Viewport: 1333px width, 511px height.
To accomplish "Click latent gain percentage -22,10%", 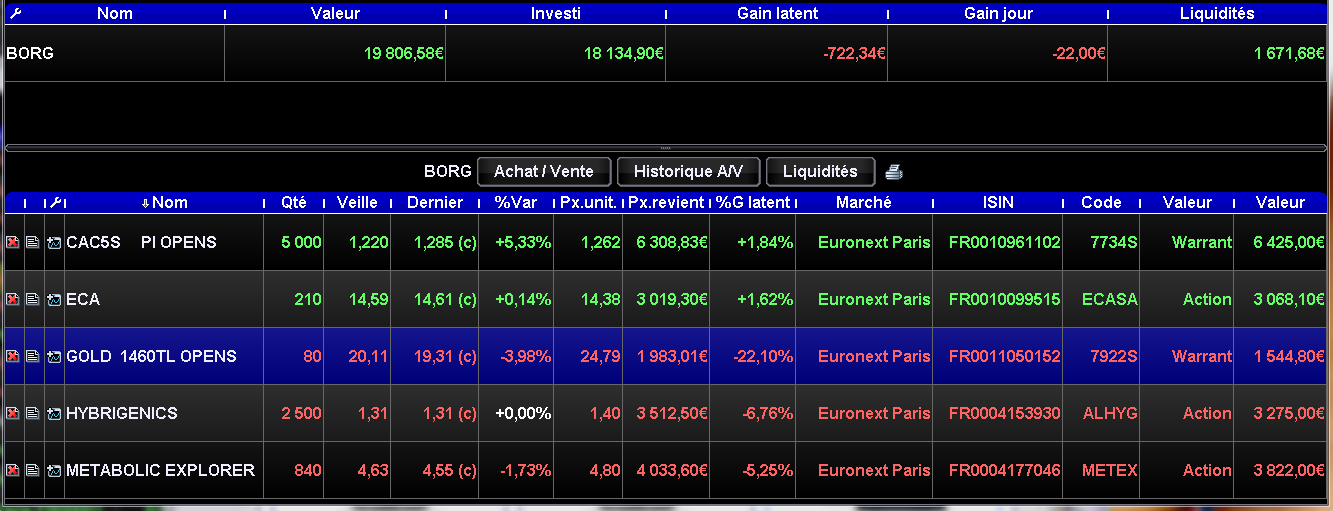I will pyautogui.click(x=762, y=356).
